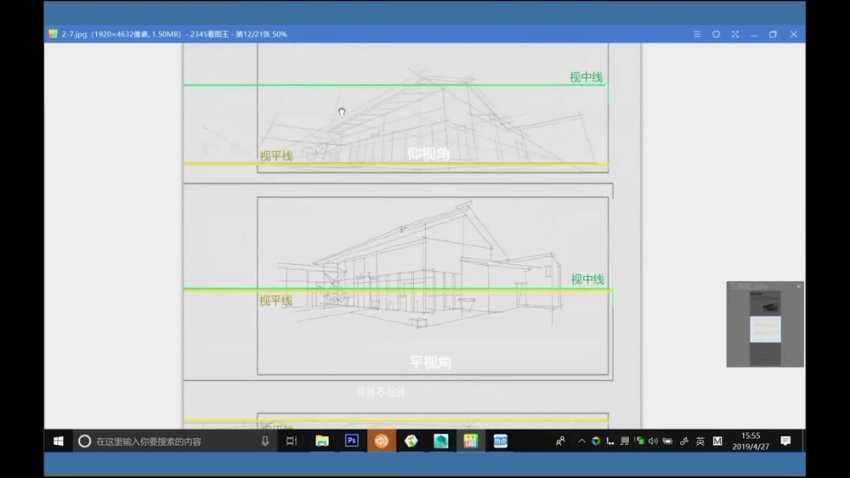Click the phone tray icon
Image resolution: width=850 pixels, height=478 pixels.
(610, 441)
